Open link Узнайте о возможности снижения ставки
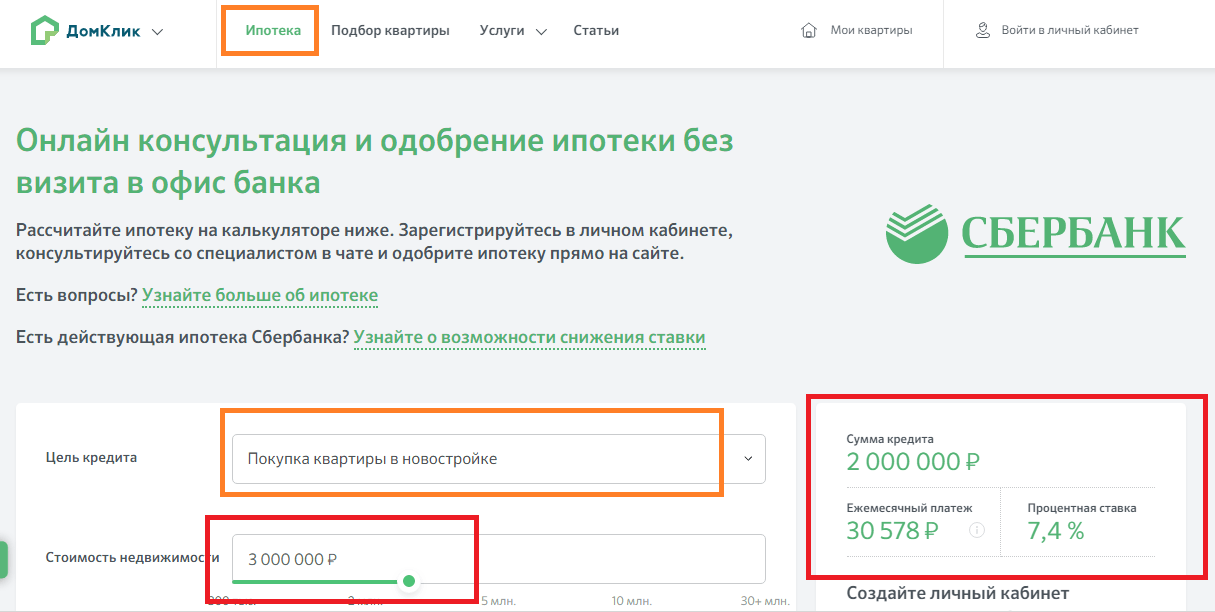This screenshot has height=612, width=1215. coord(529,338)
